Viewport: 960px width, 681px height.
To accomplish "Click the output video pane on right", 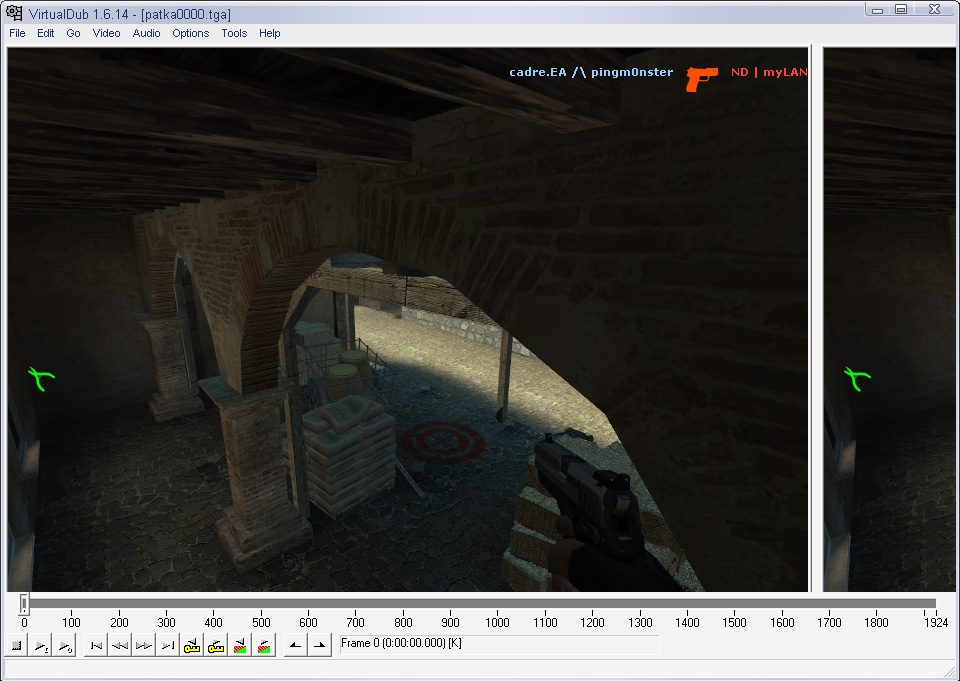I will tap(890, 320).
